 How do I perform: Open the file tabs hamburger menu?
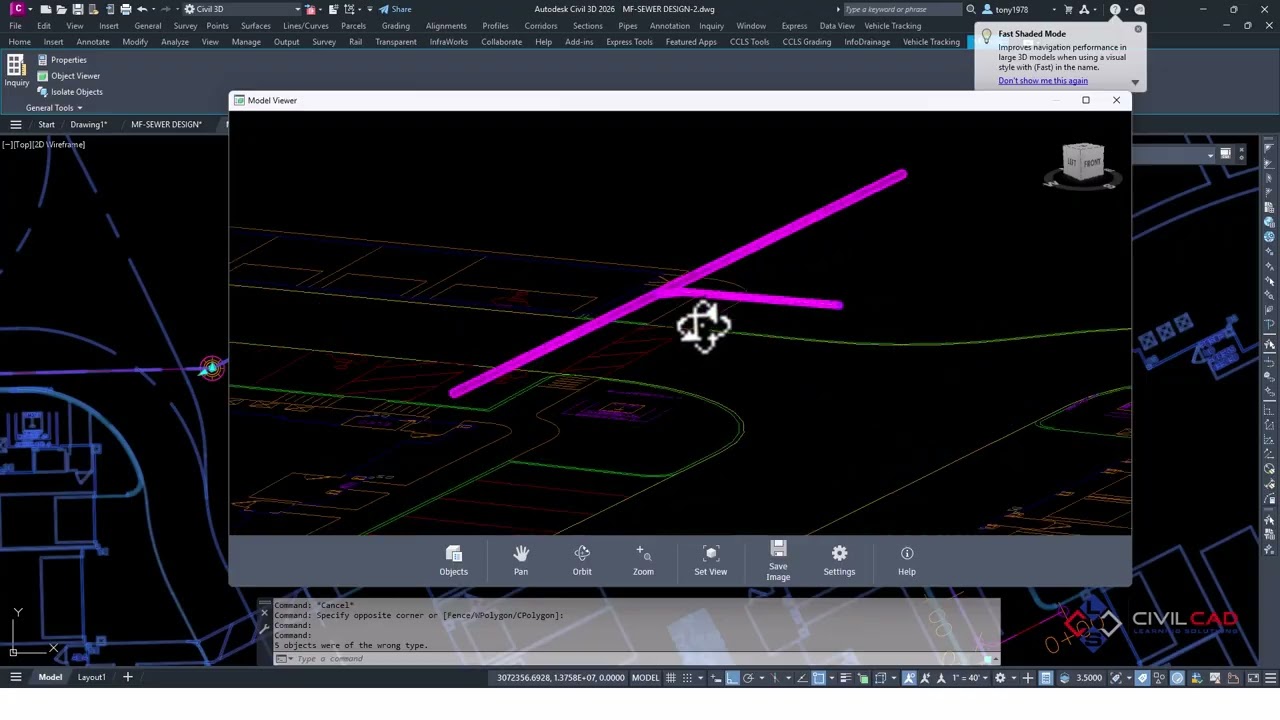click(16, 124)
